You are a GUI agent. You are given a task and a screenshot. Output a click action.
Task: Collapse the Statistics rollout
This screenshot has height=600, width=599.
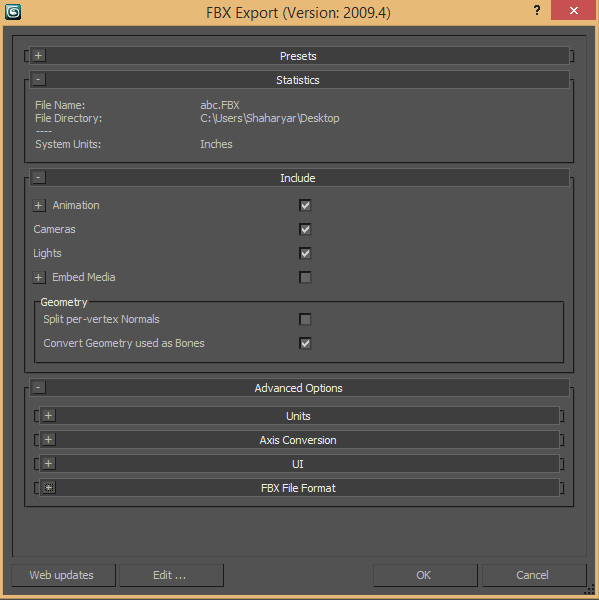coord(38,80)
